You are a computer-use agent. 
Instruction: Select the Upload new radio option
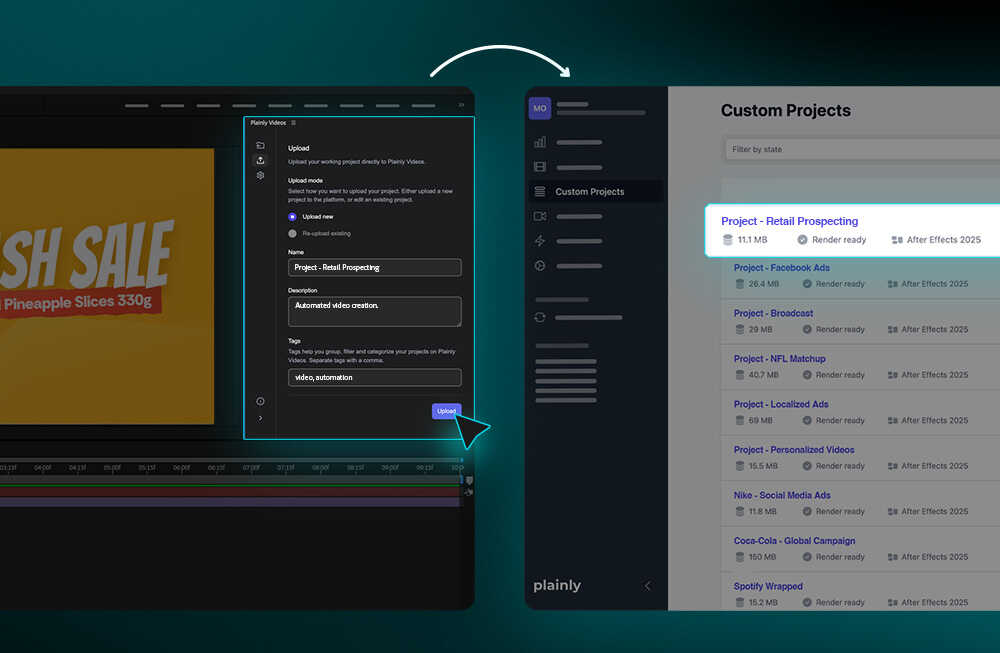[292, 216]
